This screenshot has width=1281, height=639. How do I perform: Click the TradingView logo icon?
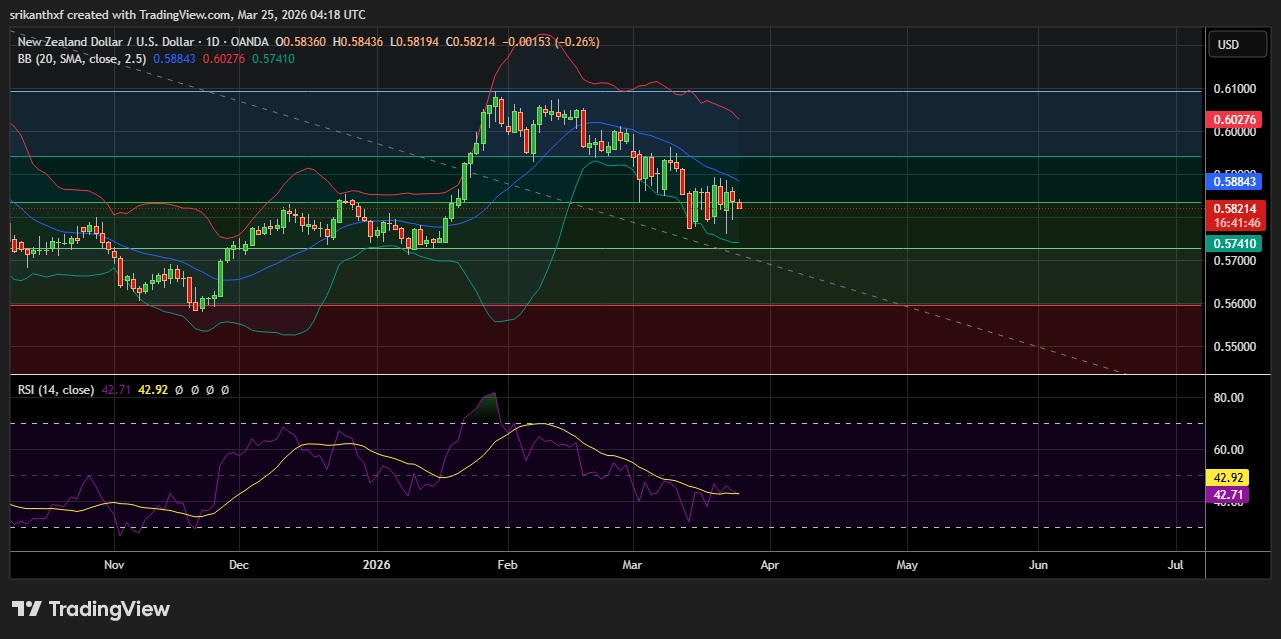pyautogui.click(x=27, y=609)
